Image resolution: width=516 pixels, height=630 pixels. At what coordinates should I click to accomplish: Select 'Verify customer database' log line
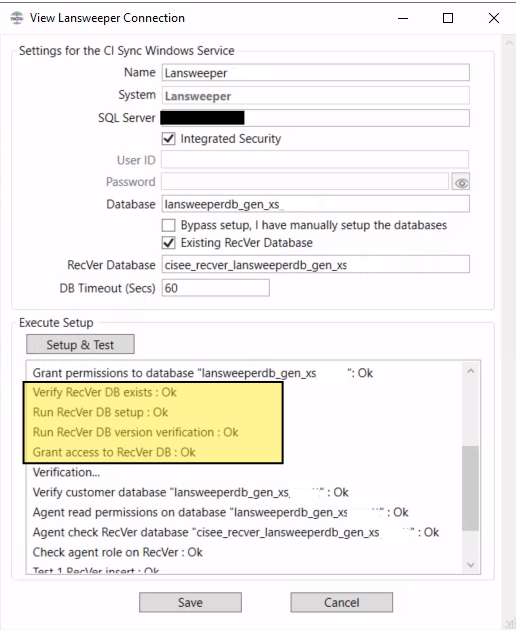click(190, 493)
